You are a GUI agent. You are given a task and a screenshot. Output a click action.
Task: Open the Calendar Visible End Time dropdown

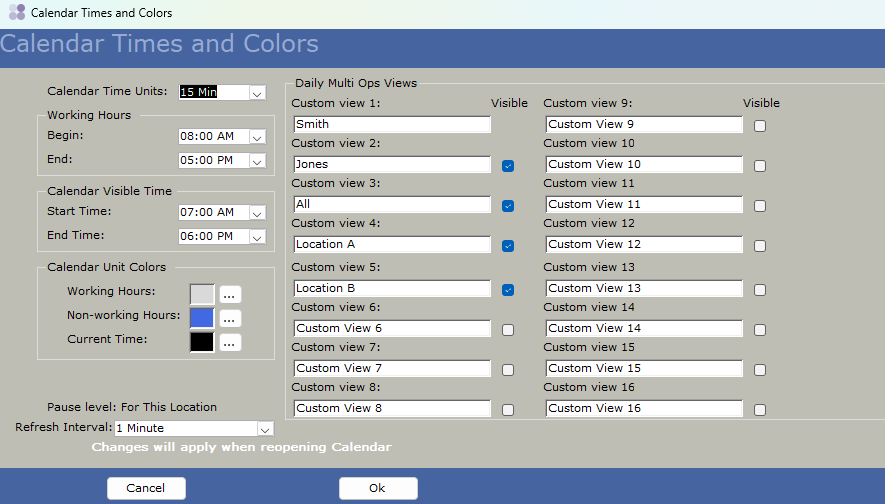click(x=257, y=237)
